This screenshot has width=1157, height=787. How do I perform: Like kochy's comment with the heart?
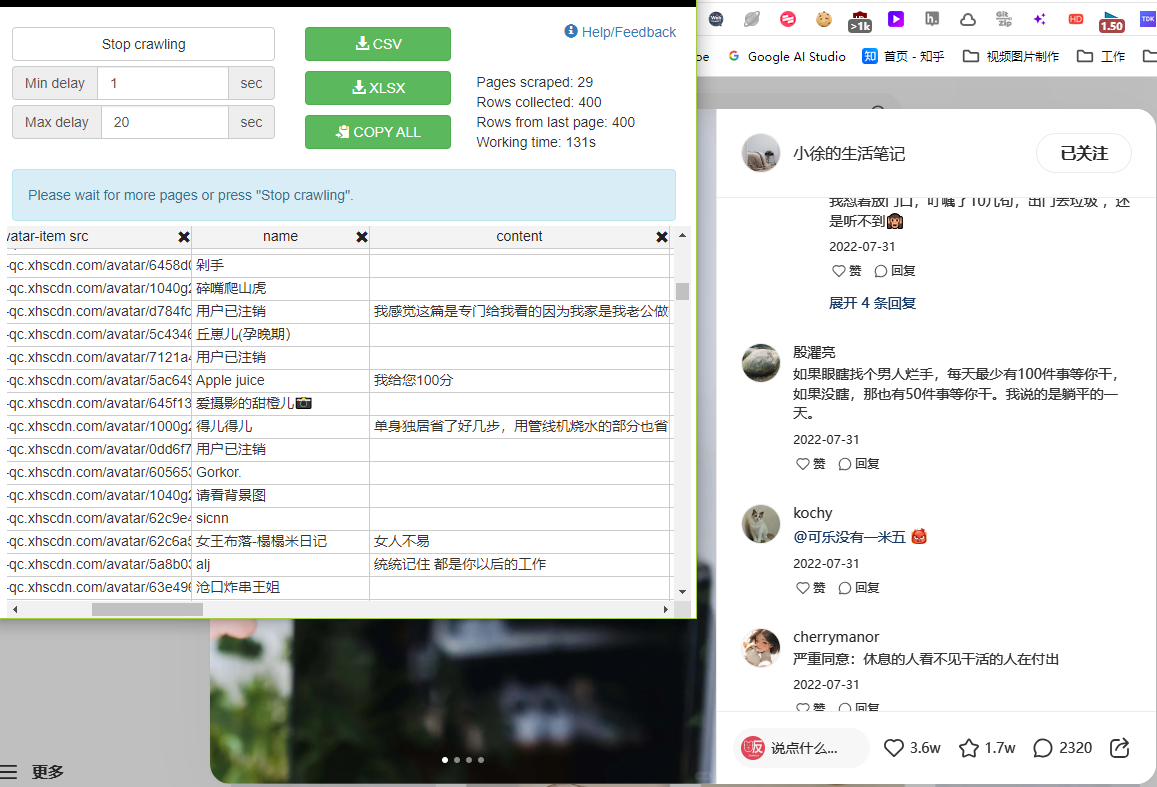pos(802,588)
